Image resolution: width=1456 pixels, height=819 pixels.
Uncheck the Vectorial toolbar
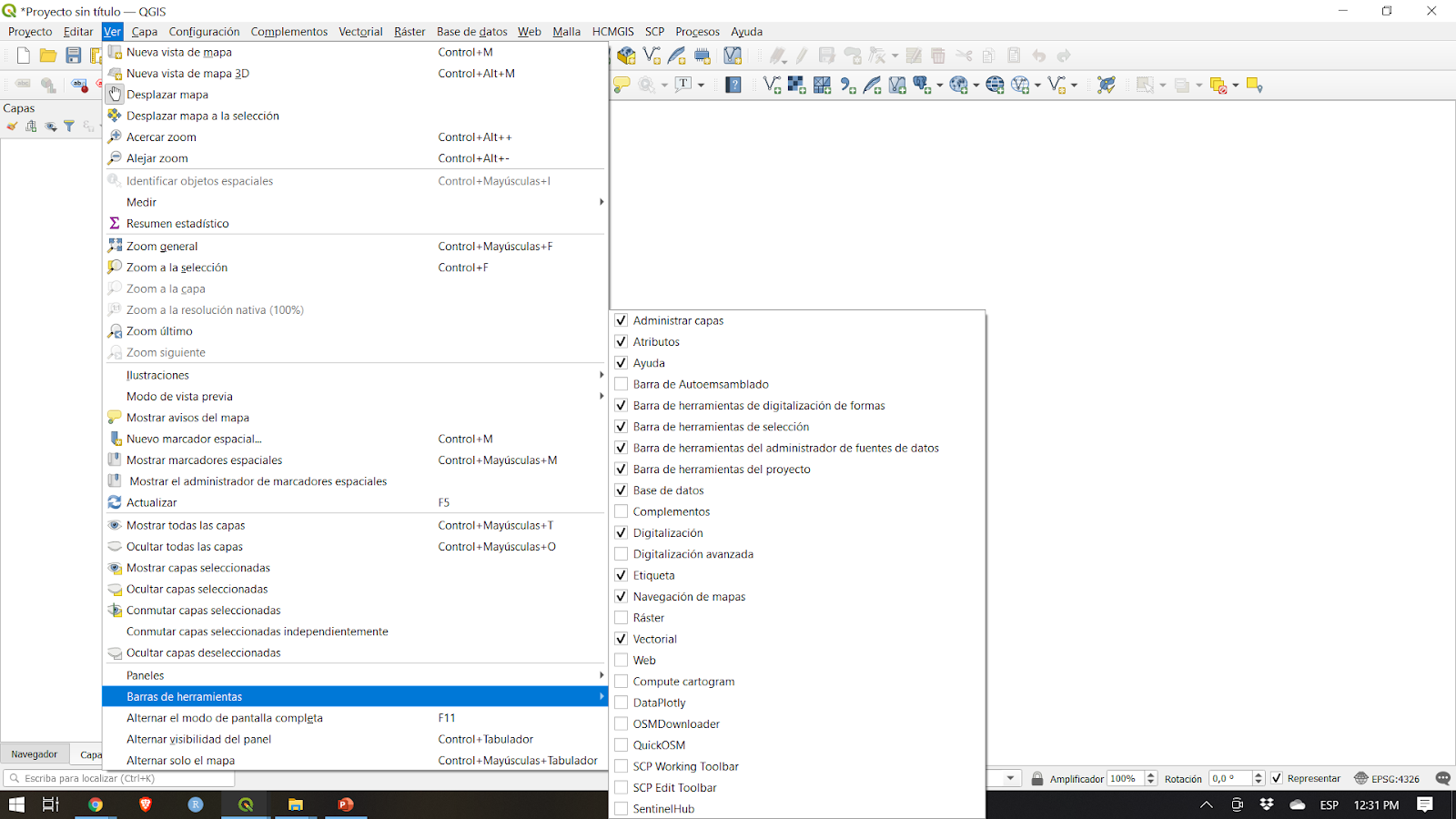coord(621,639)
